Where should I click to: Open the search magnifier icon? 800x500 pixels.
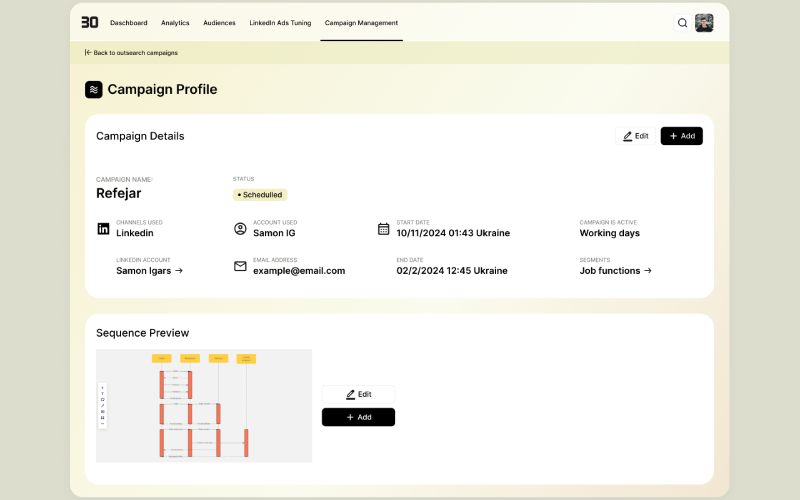tap(682, 23)
